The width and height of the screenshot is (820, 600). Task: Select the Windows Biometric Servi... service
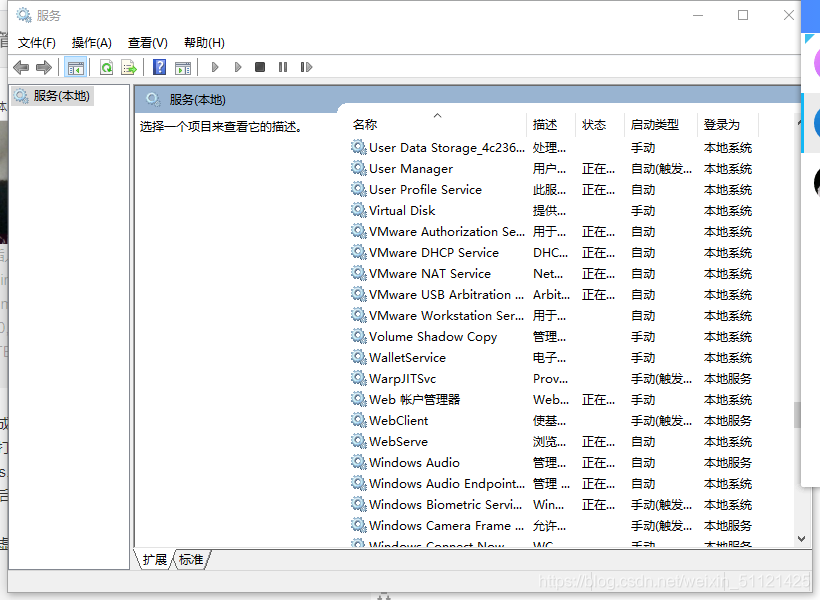coord(446,504)
